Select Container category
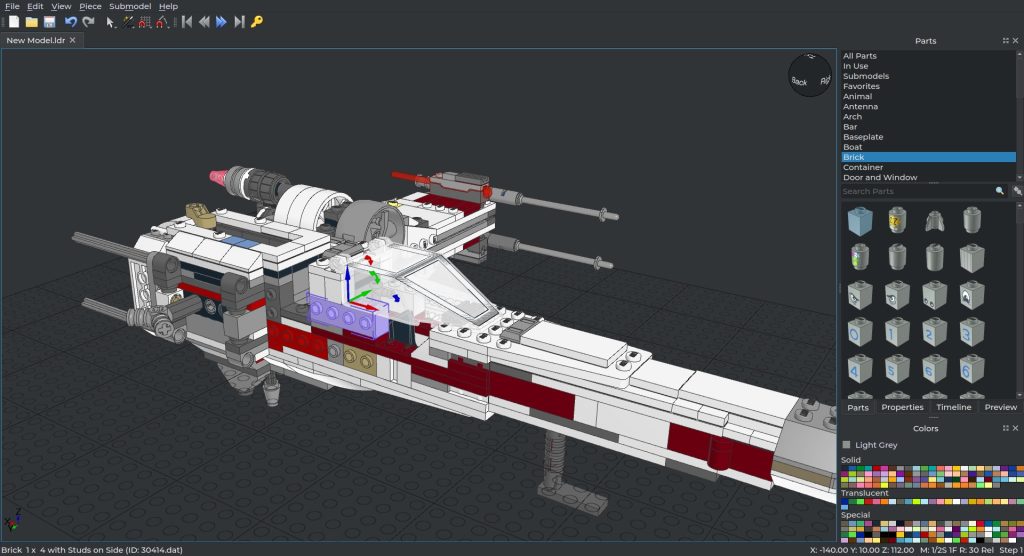Viewport: 1024px width, 556px height. coord(928,167)
